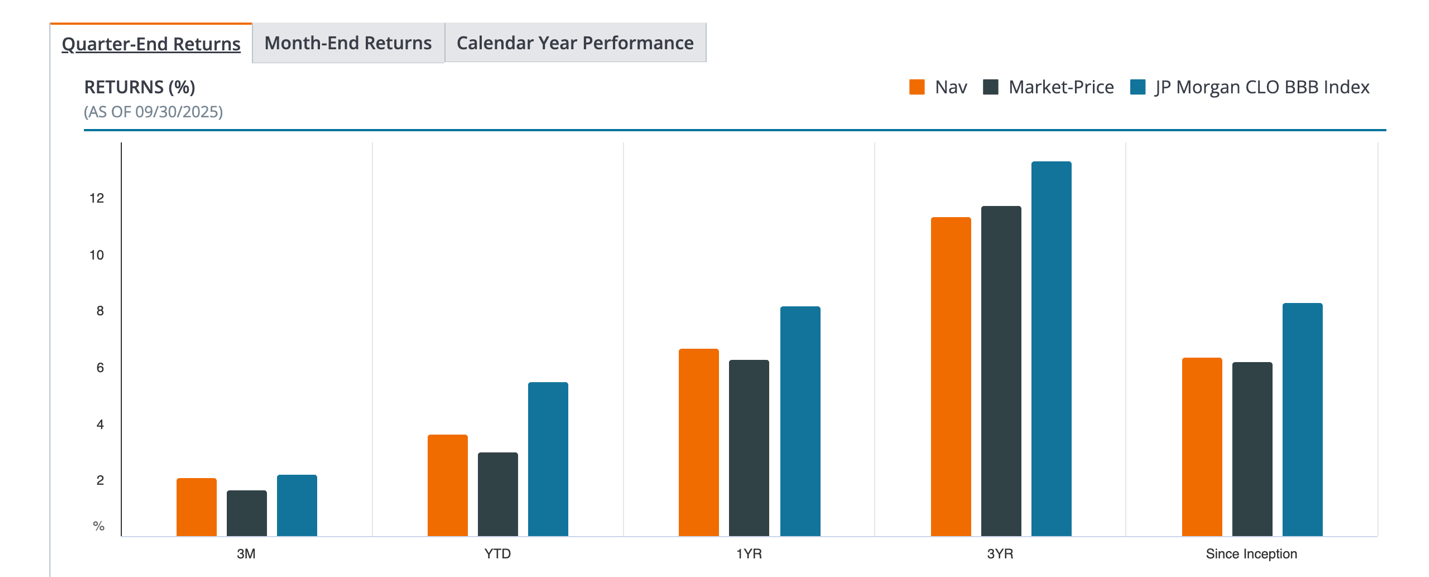Click the 3M orange Nav bar

click(x=197, y=508)
